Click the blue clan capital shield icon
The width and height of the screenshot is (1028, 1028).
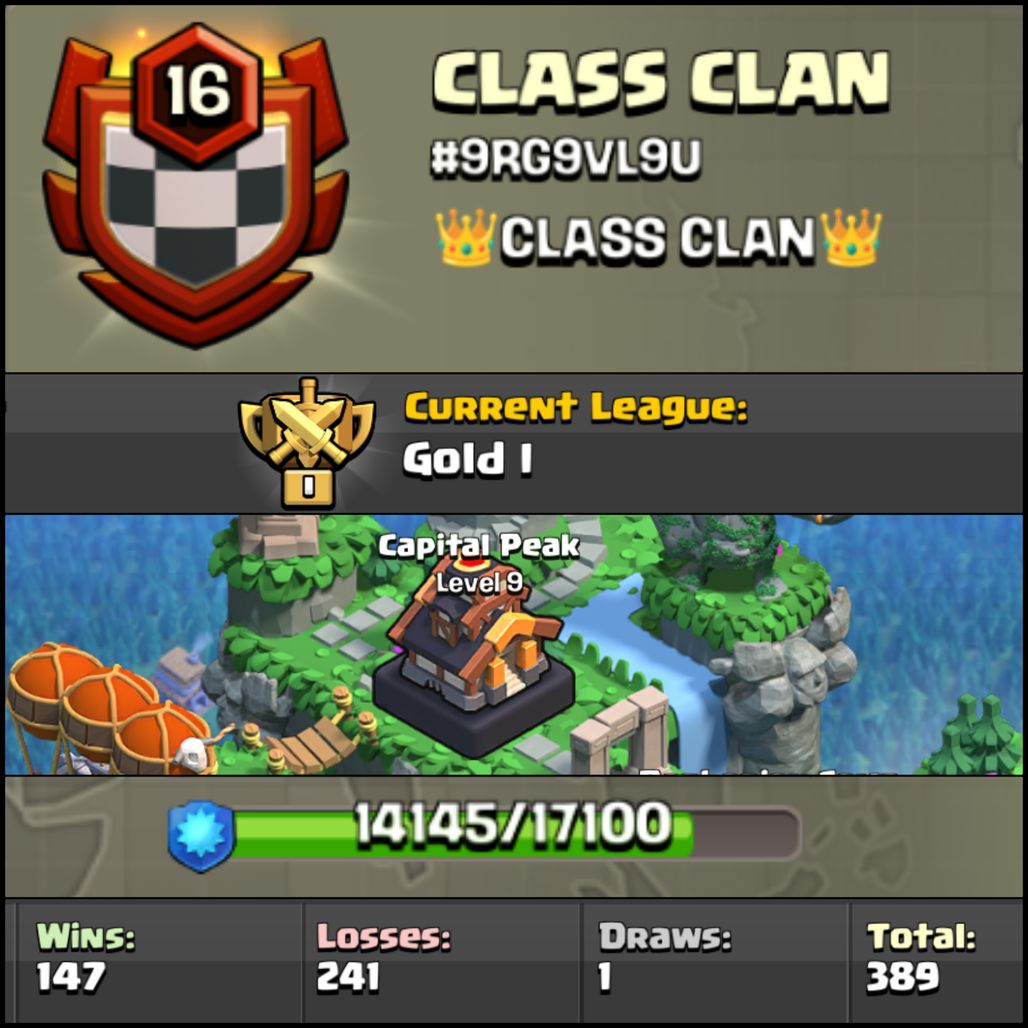201,836
